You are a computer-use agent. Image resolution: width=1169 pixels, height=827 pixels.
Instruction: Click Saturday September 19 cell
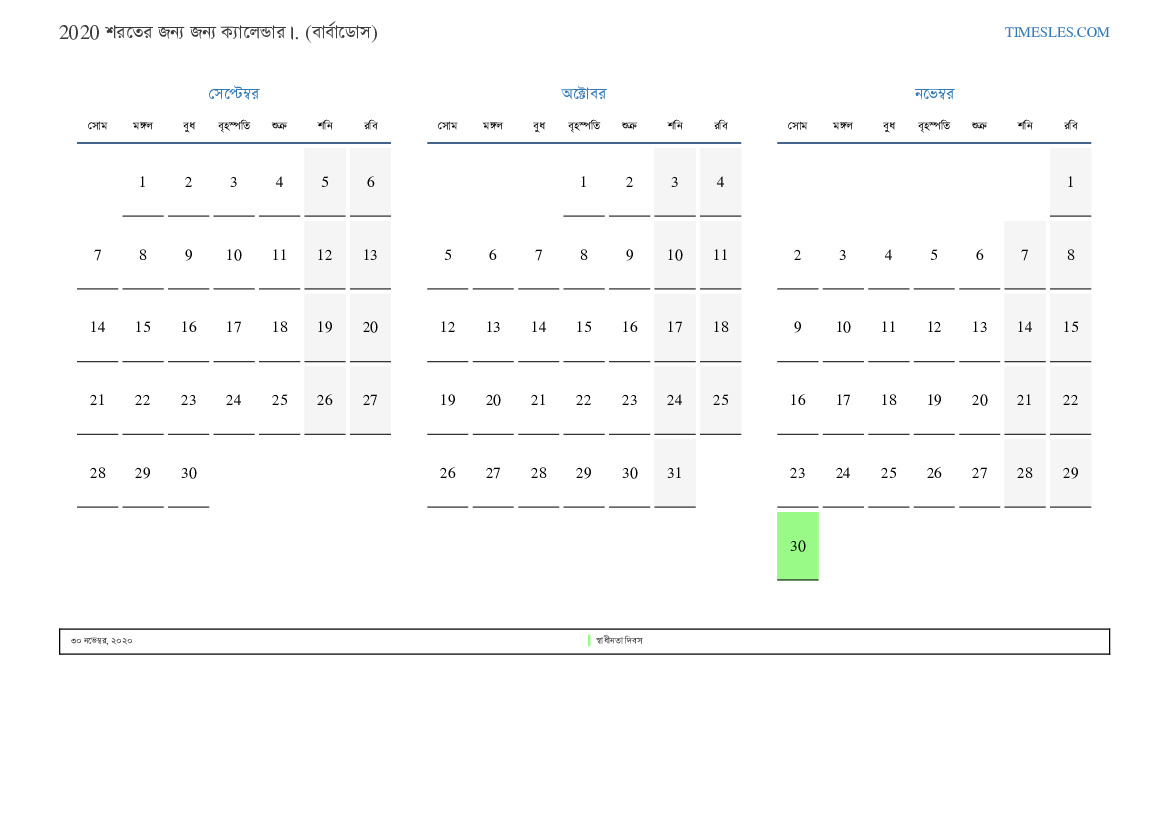pyautogui.click(x=325, y=327)
